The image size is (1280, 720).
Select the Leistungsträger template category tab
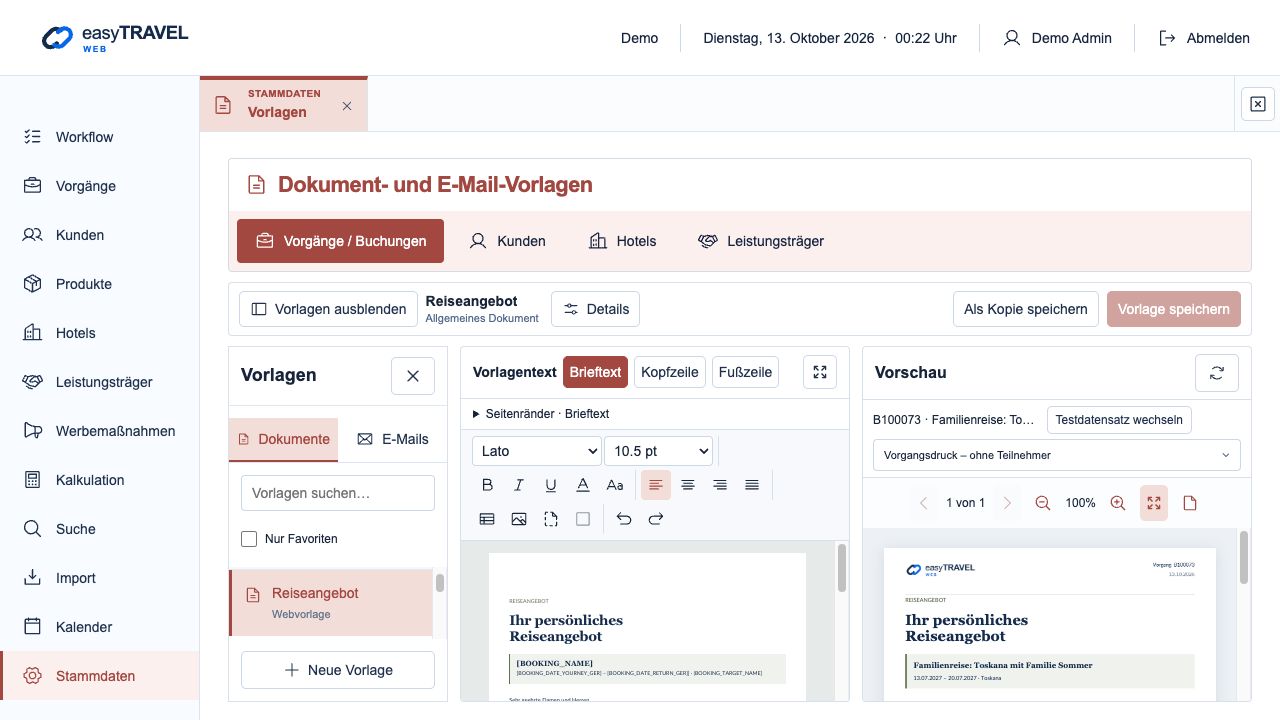point(761,241)
